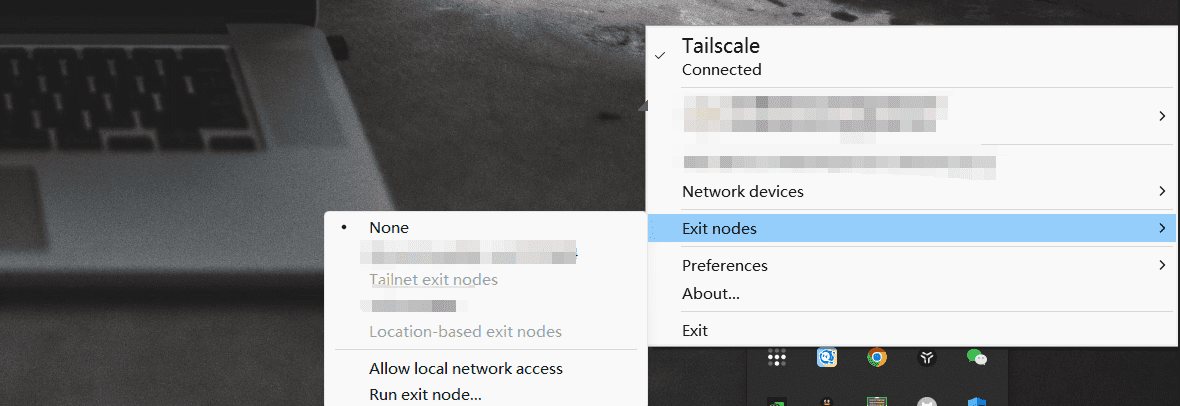
Task: Click the blue shield tray icon
Action: [977, 401]
